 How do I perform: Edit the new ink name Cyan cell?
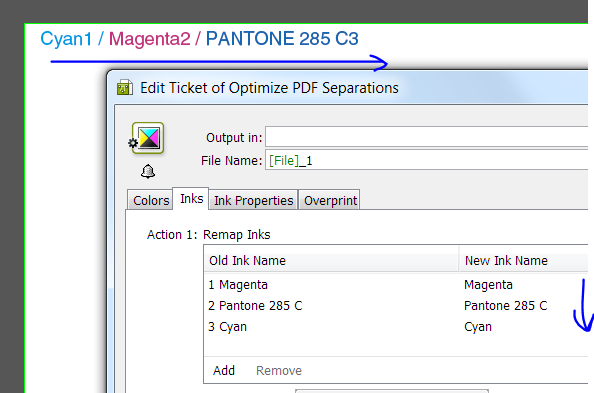[x=478, y=326]
